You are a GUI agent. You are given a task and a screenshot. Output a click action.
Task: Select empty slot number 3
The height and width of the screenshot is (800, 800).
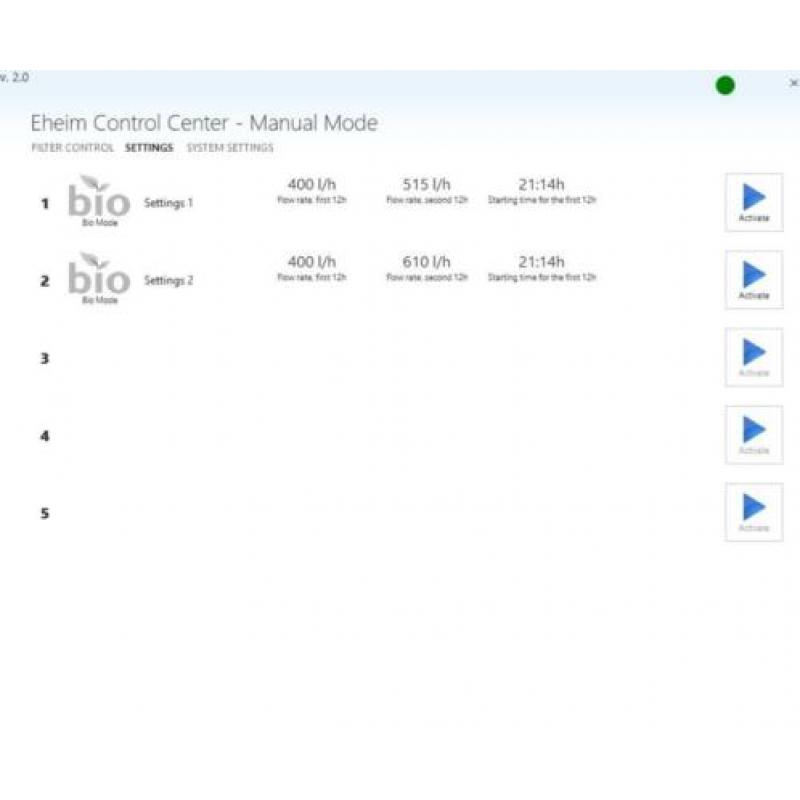pyautogui.click(x=45, y=359)
